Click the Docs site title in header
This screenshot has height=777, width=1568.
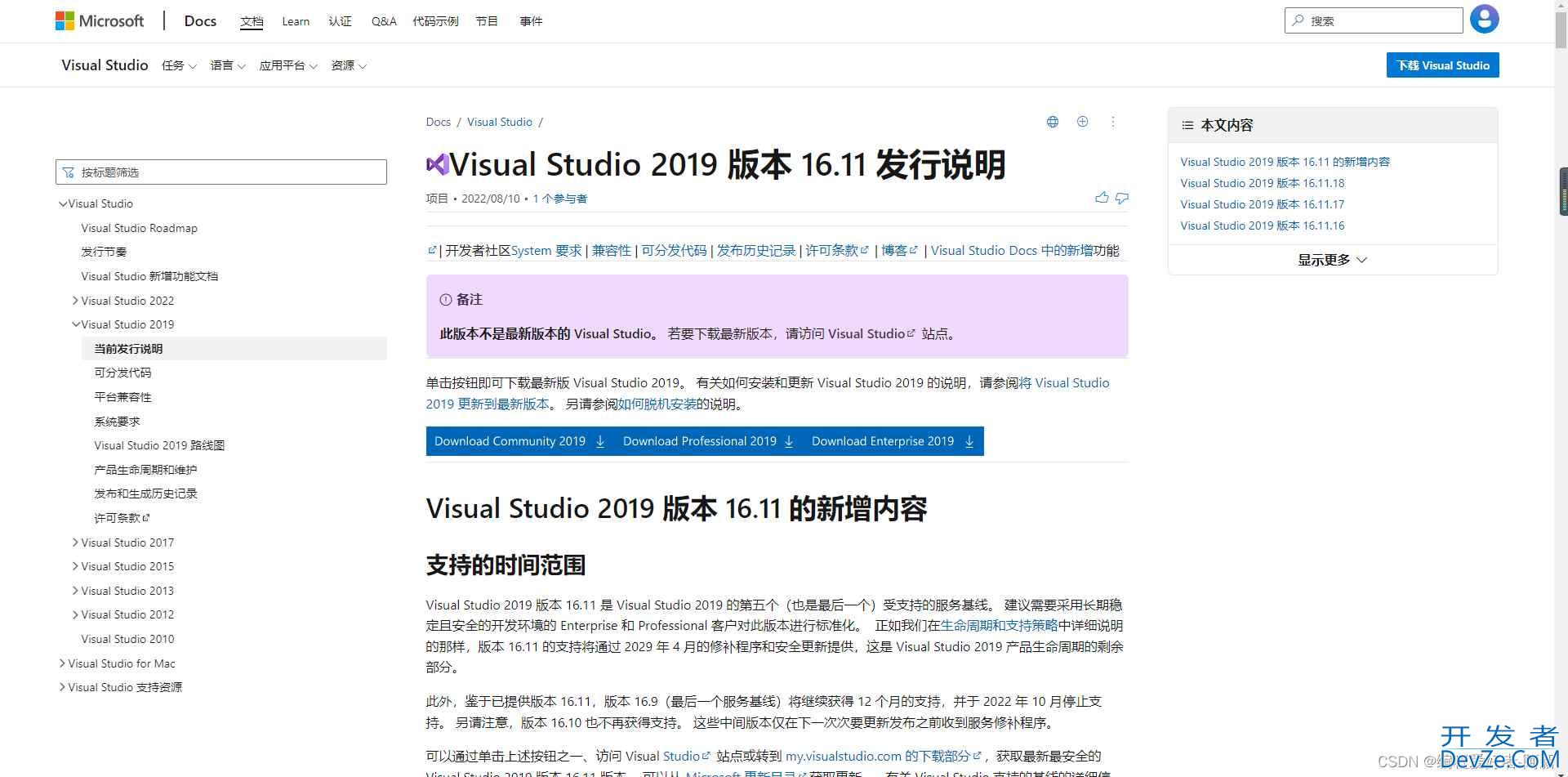(200, 21)
